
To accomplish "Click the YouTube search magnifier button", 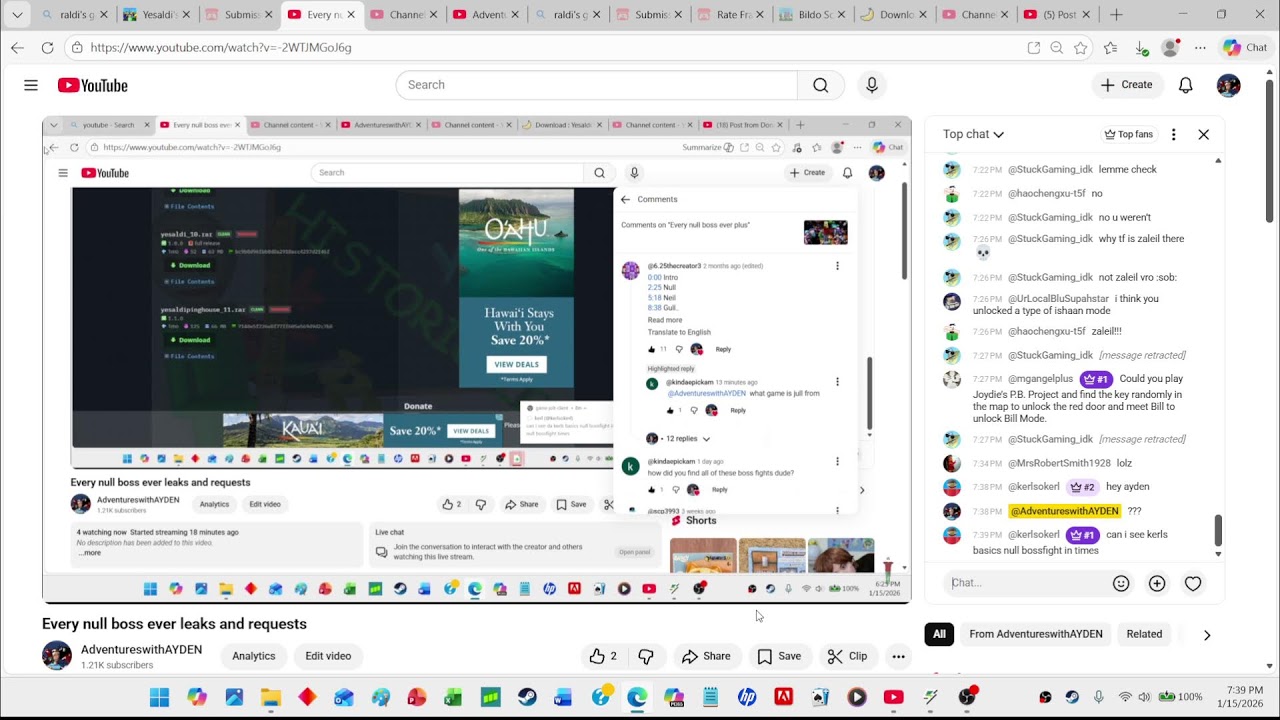I will (821, 85).
